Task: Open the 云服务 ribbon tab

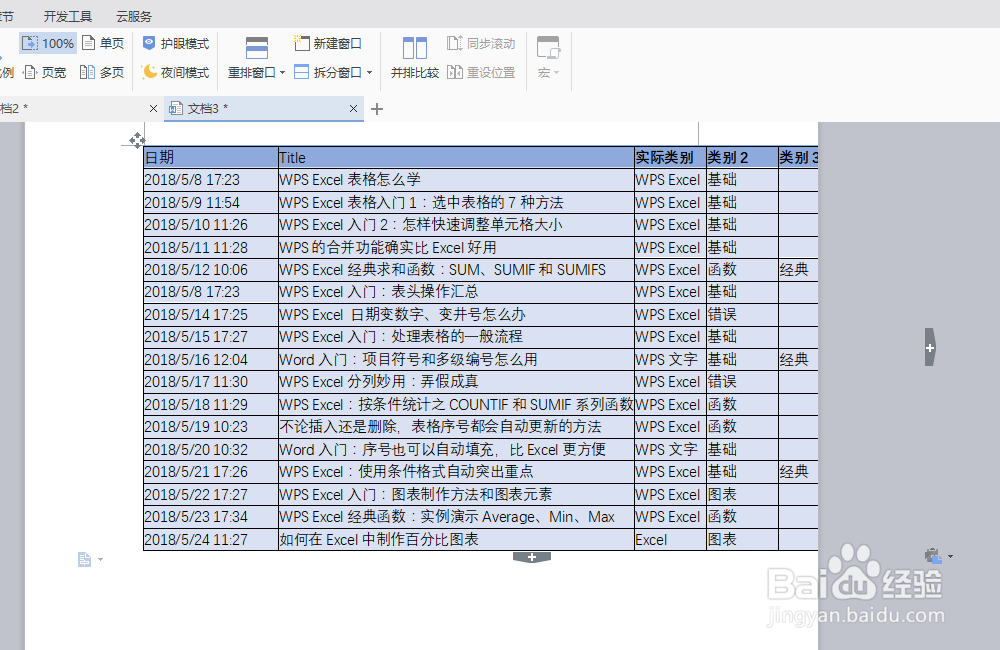Action: 134,16
